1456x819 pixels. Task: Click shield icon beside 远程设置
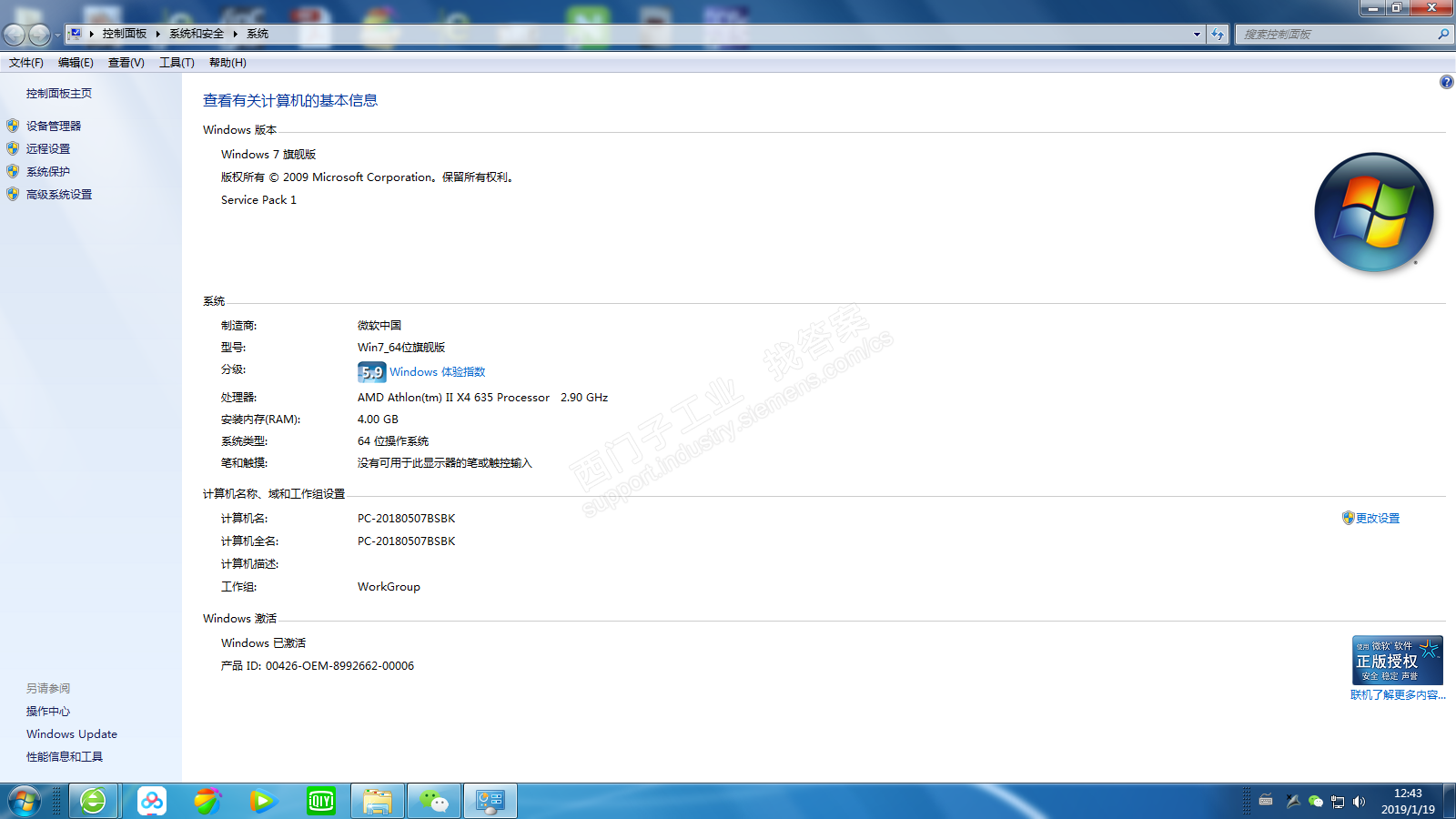click(x=13, y=148)
